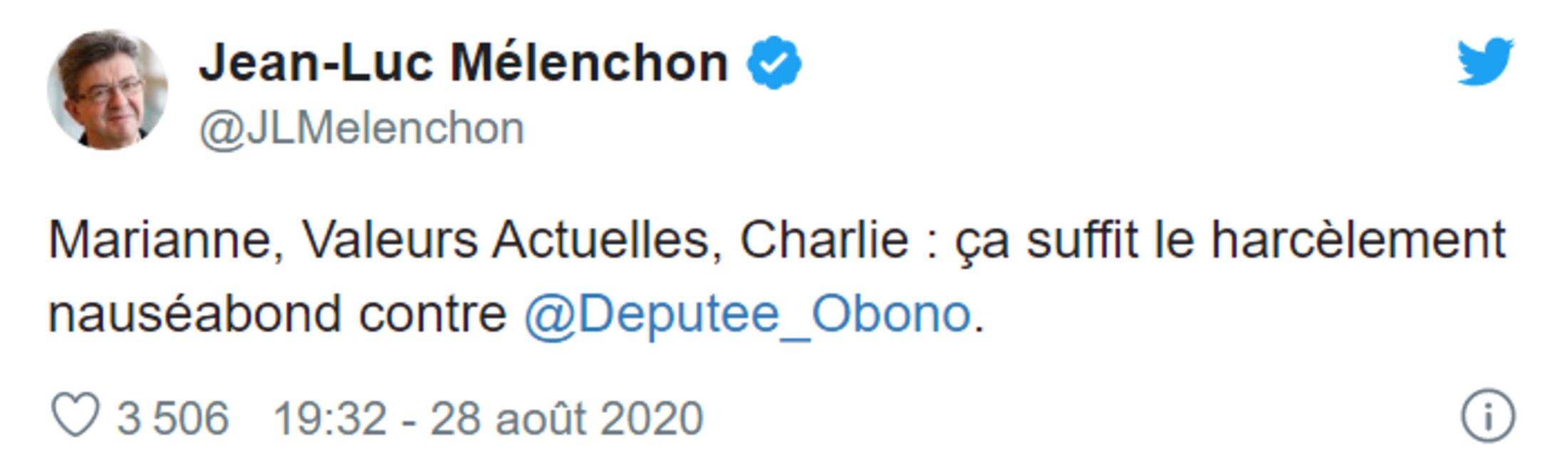Screen dimensions: 1568x466
Task: Click the word harcèlement in the tweet
Action: pos(1358,240)
